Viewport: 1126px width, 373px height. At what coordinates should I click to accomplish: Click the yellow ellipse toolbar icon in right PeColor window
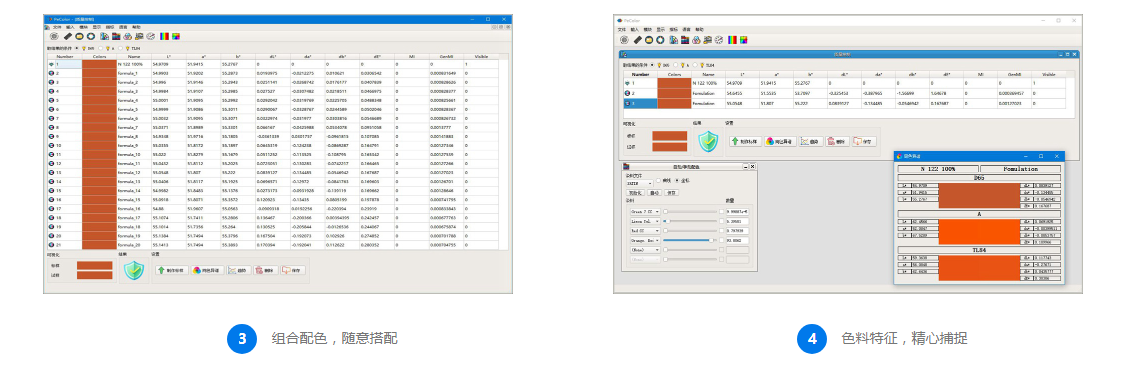[649, 40]
